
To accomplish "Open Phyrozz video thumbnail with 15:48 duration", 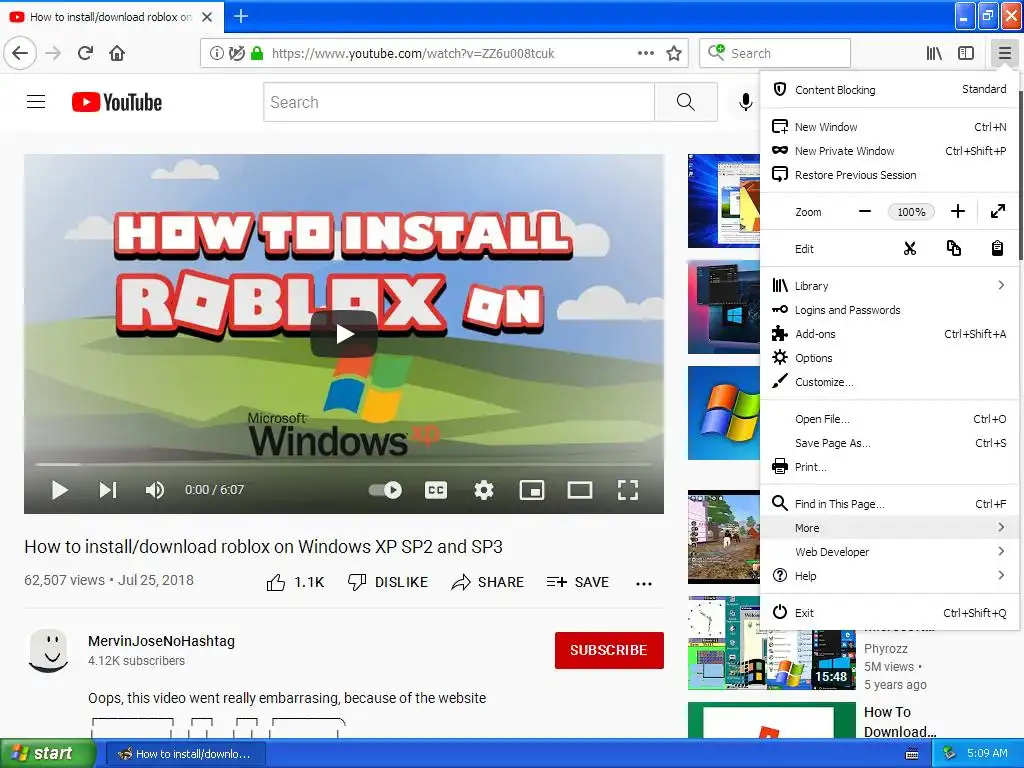I will (771, 643).
